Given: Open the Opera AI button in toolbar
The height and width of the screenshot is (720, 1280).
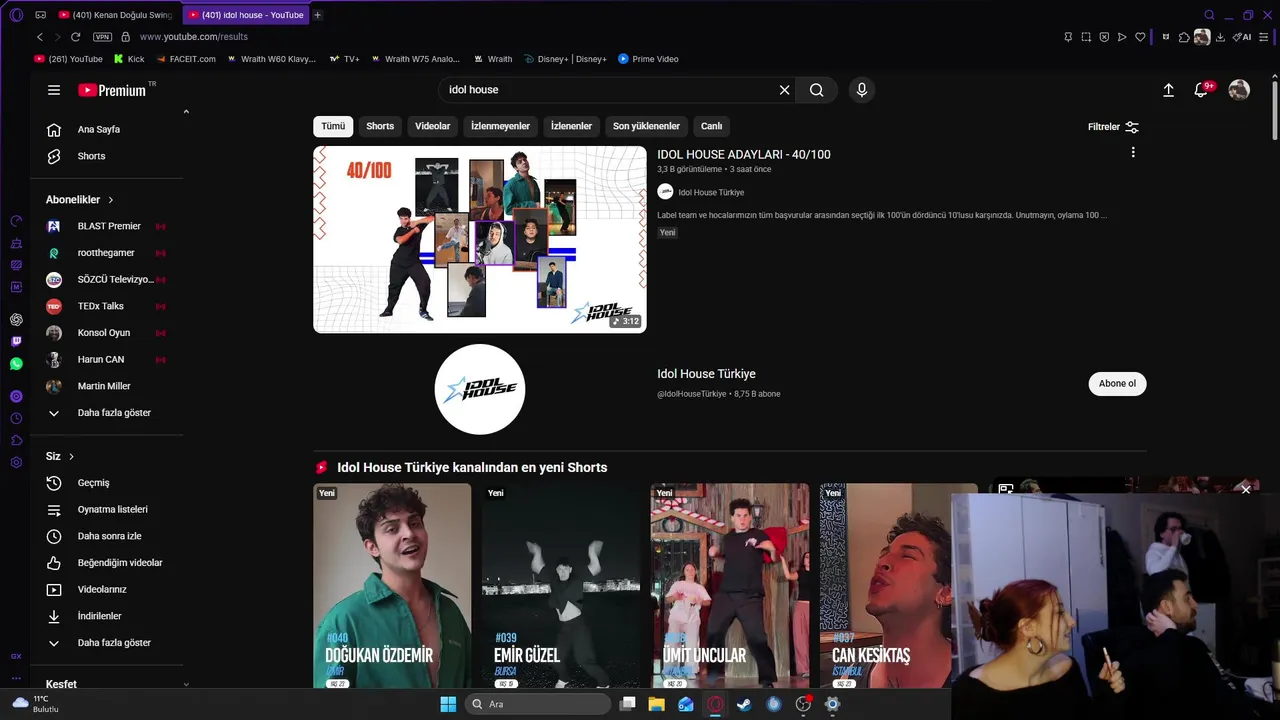Looking at the screenshot, I should (x=1242, y=37).
